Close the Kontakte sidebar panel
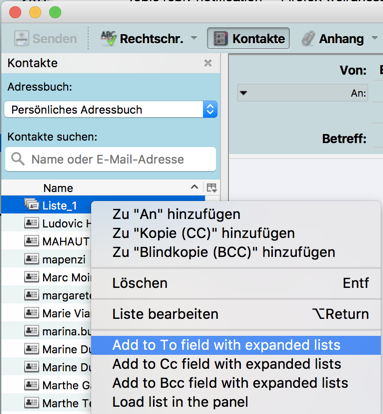 pyautogui.click(x=208, y=63)
